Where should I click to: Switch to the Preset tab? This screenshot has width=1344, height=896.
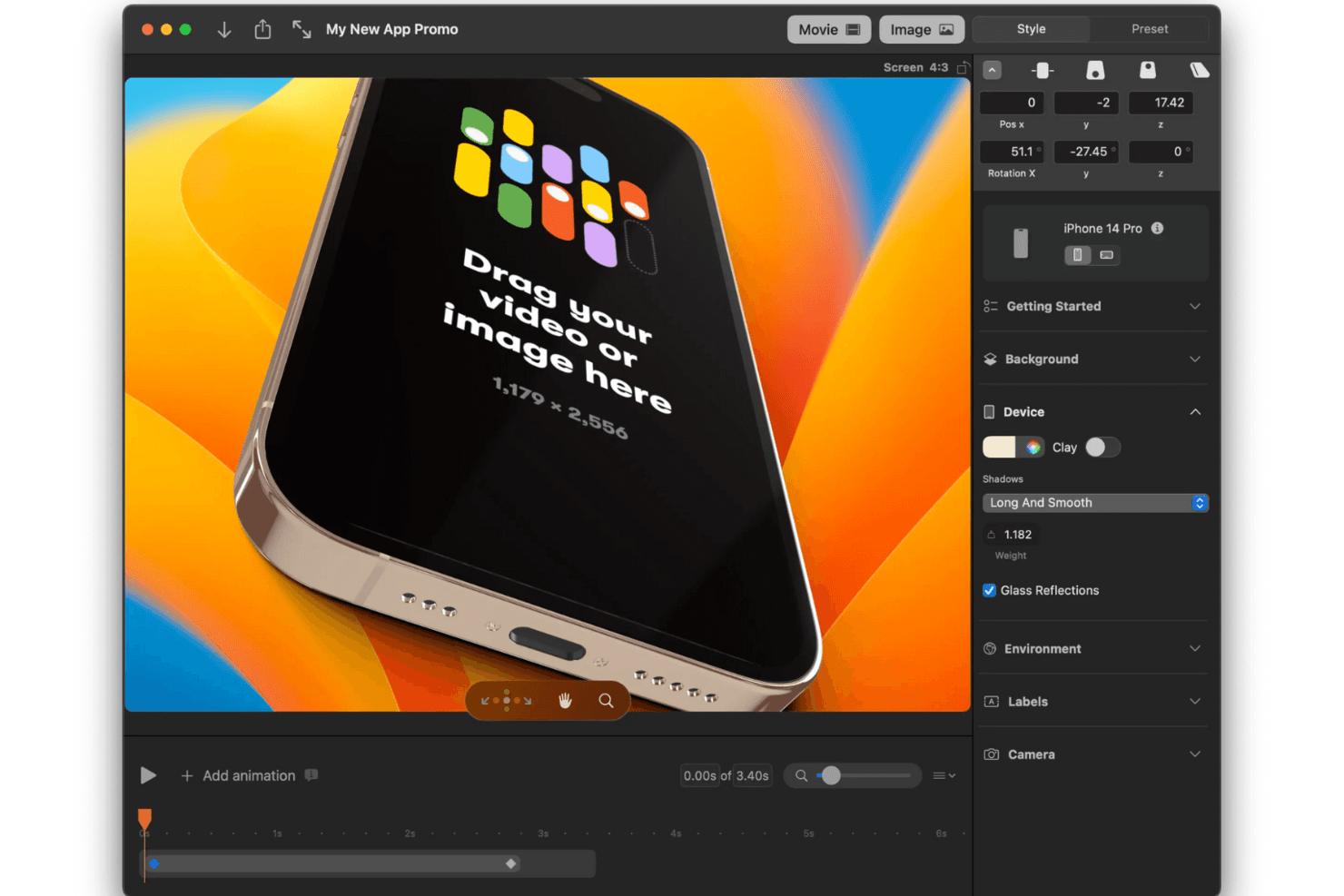coord(1150,29)
